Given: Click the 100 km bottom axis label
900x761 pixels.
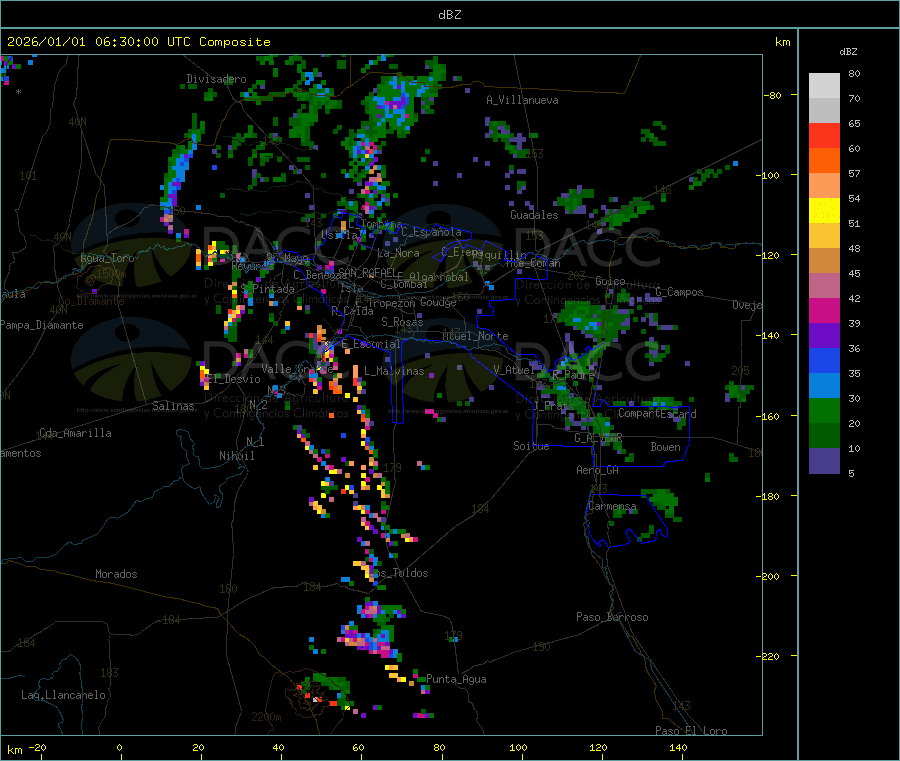Looking at the screenshot, I should point(518,747).
